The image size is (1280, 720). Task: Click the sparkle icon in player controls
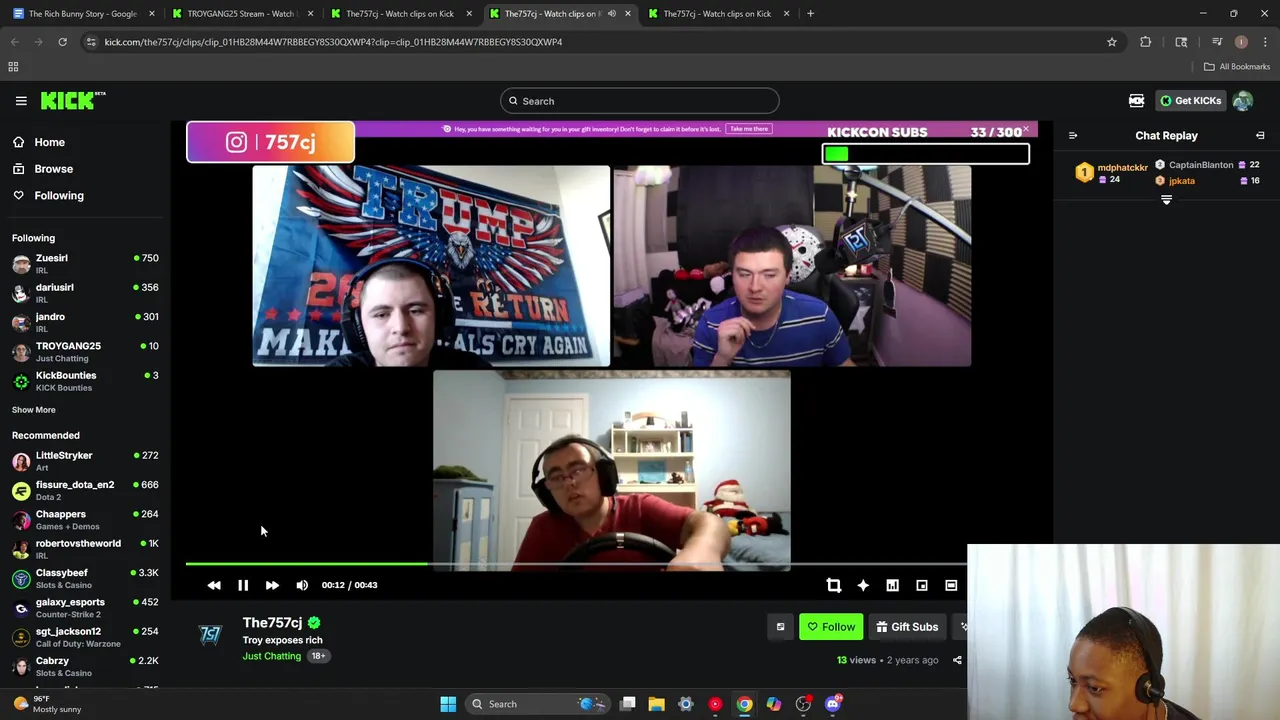[x=863, y=585]
